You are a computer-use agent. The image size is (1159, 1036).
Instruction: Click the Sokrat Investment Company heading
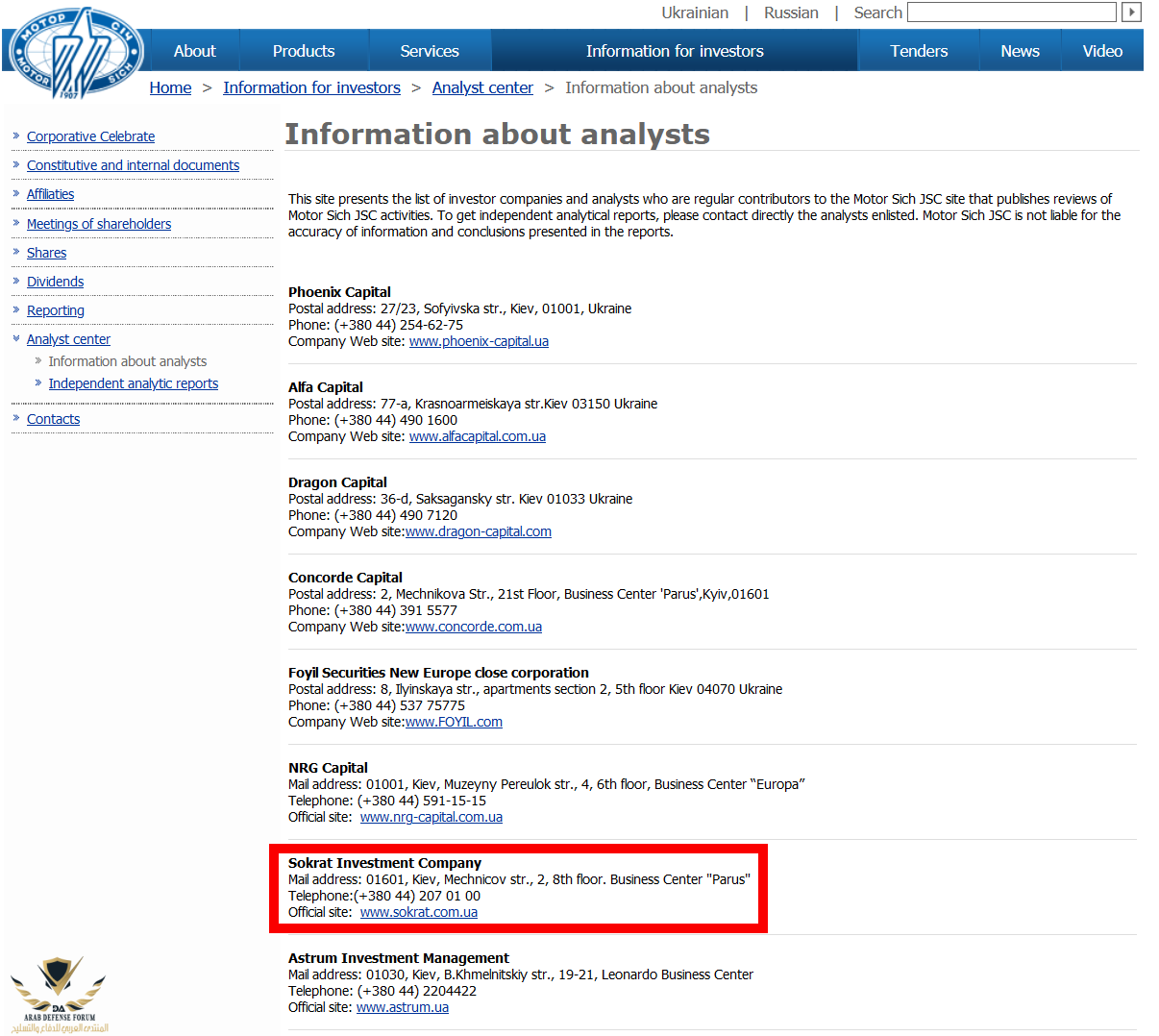pyautogui.click(x=384, y=863)
